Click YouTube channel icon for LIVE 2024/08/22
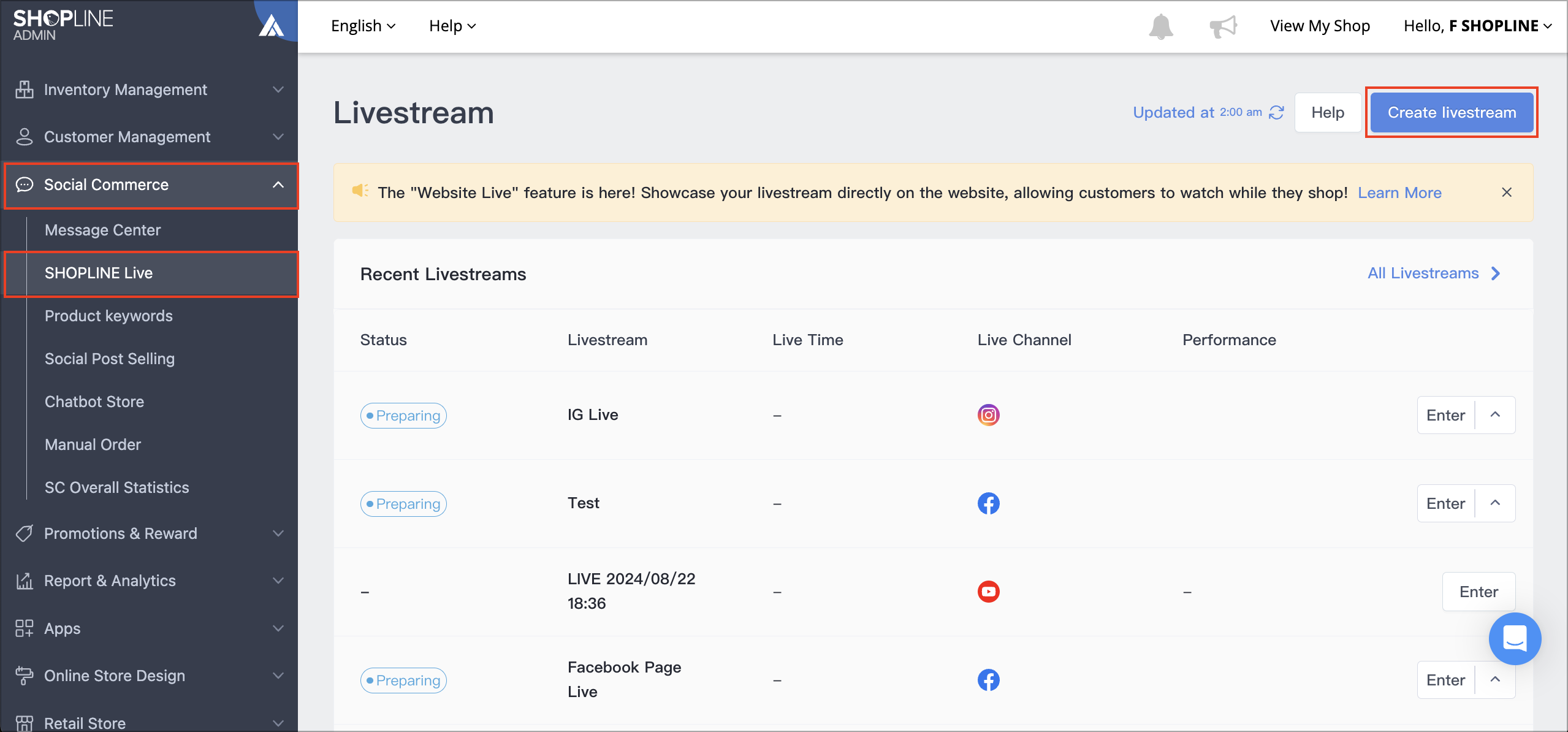The width and height of the screenshot is (1568, 732). coord(988,592)
